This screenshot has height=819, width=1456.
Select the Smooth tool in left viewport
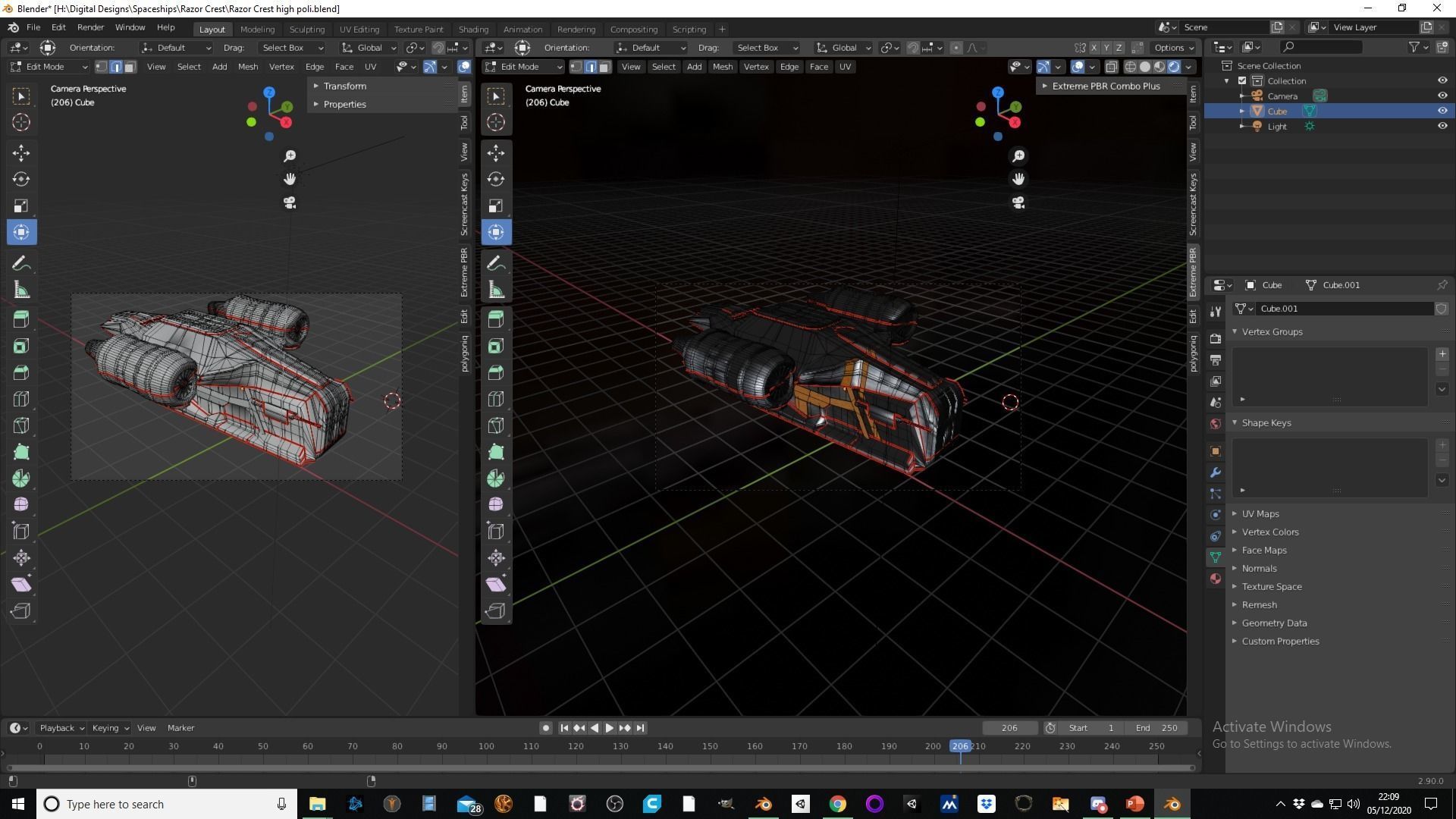pyautogui.click(x=21, y=504)
